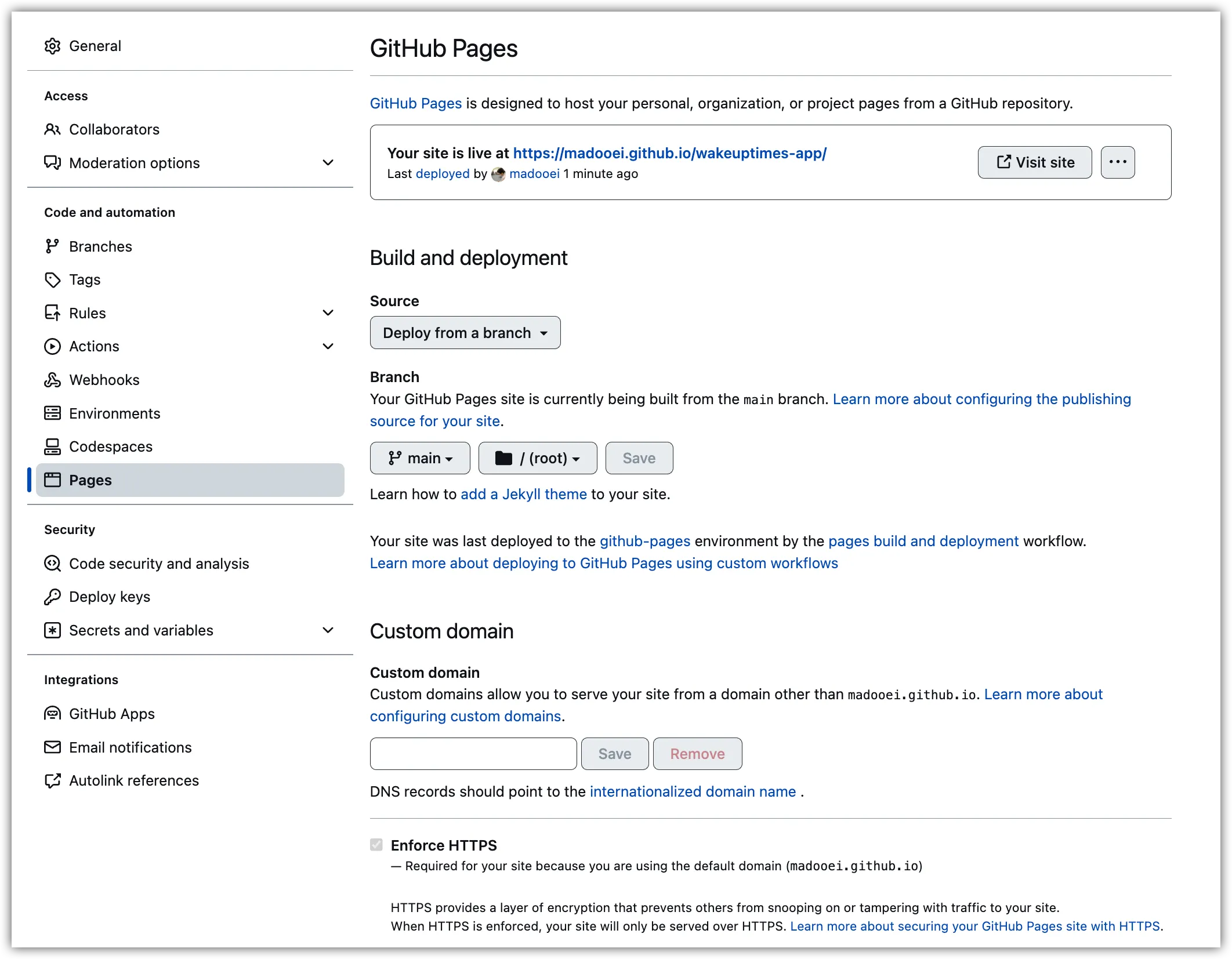Click the Email notifications envelope icon
Image resolution: width=1232 pixels, height=959 pixels.
[53, 747]
